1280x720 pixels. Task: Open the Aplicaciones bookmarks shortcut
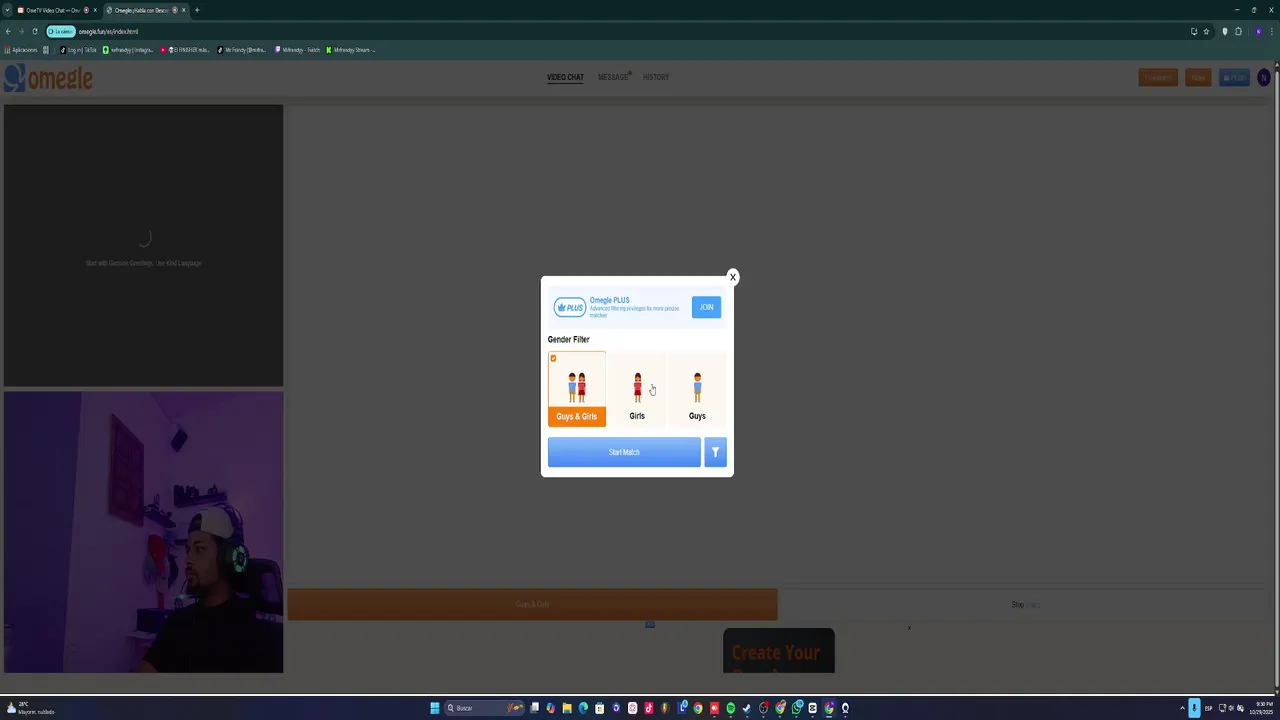pyautogui.click(x=21, y=50)
